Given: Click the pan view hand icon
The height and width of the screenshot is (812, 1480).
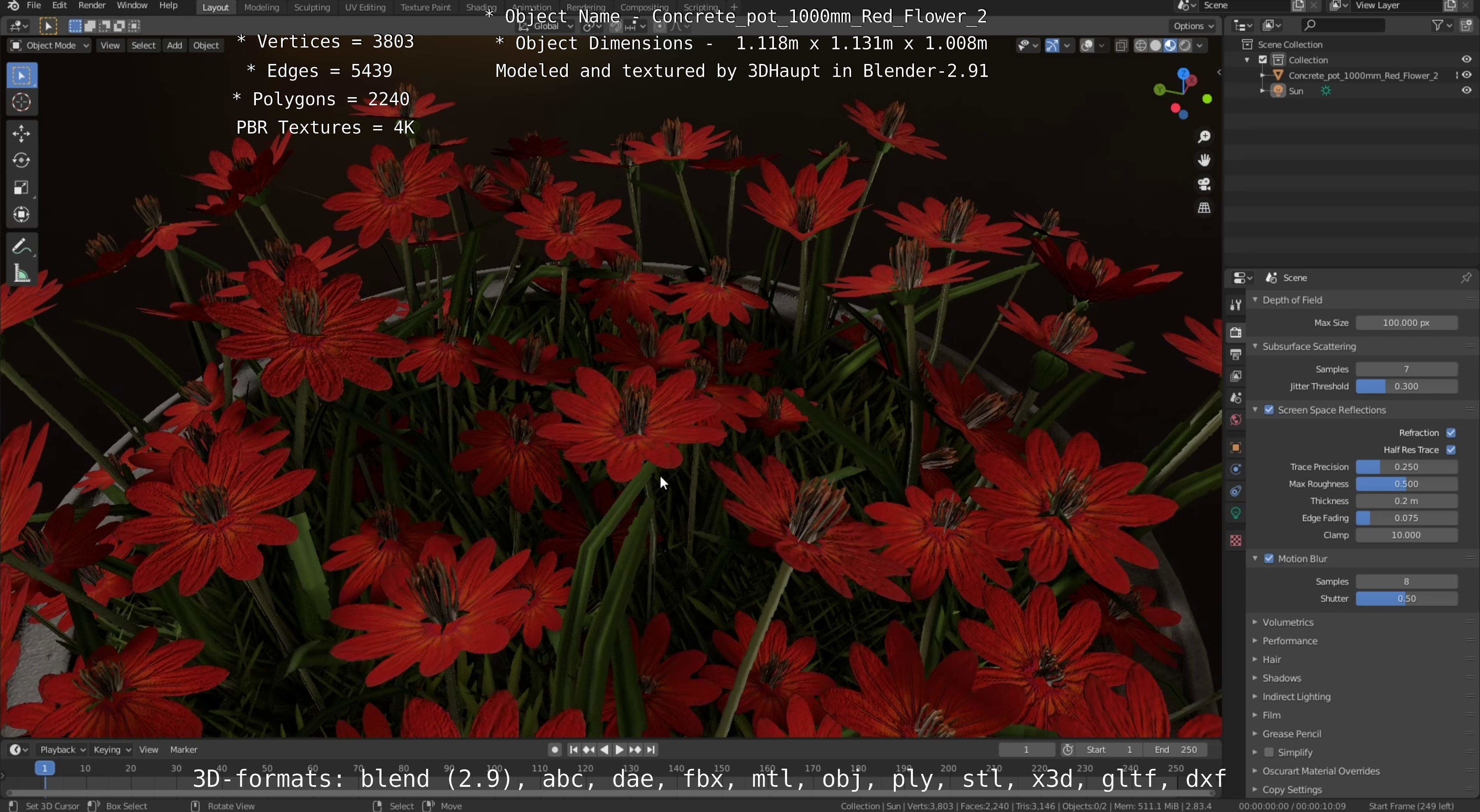Looking at the screenshot, I should click(x=1204, y=160).
